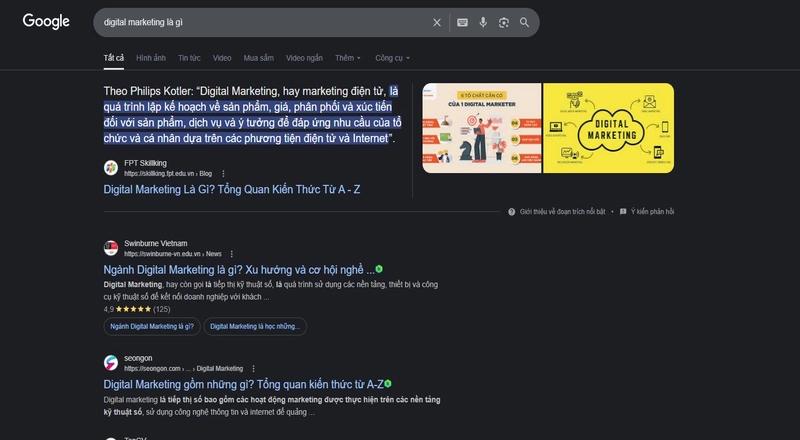Search by image with Google Lens icon
This screenshot has height=440, width=800.
click(x=504, y=22)
